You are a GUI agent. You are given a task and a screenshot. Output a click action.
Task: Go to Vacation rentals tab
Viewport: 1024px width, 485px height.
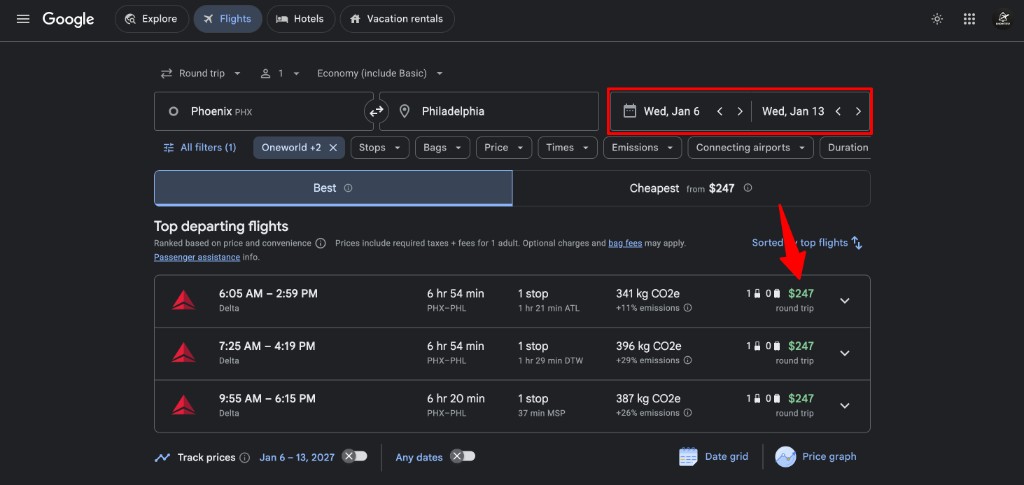click(397, 19)
